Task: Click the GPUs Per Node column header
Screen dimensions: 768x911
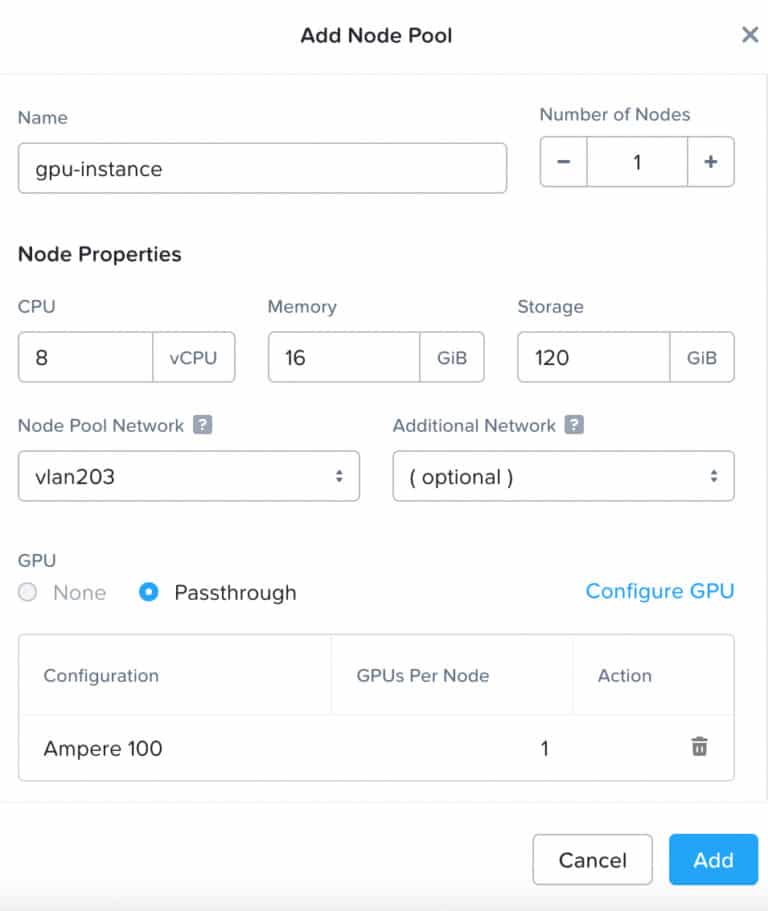Action: tap(423, 675)
